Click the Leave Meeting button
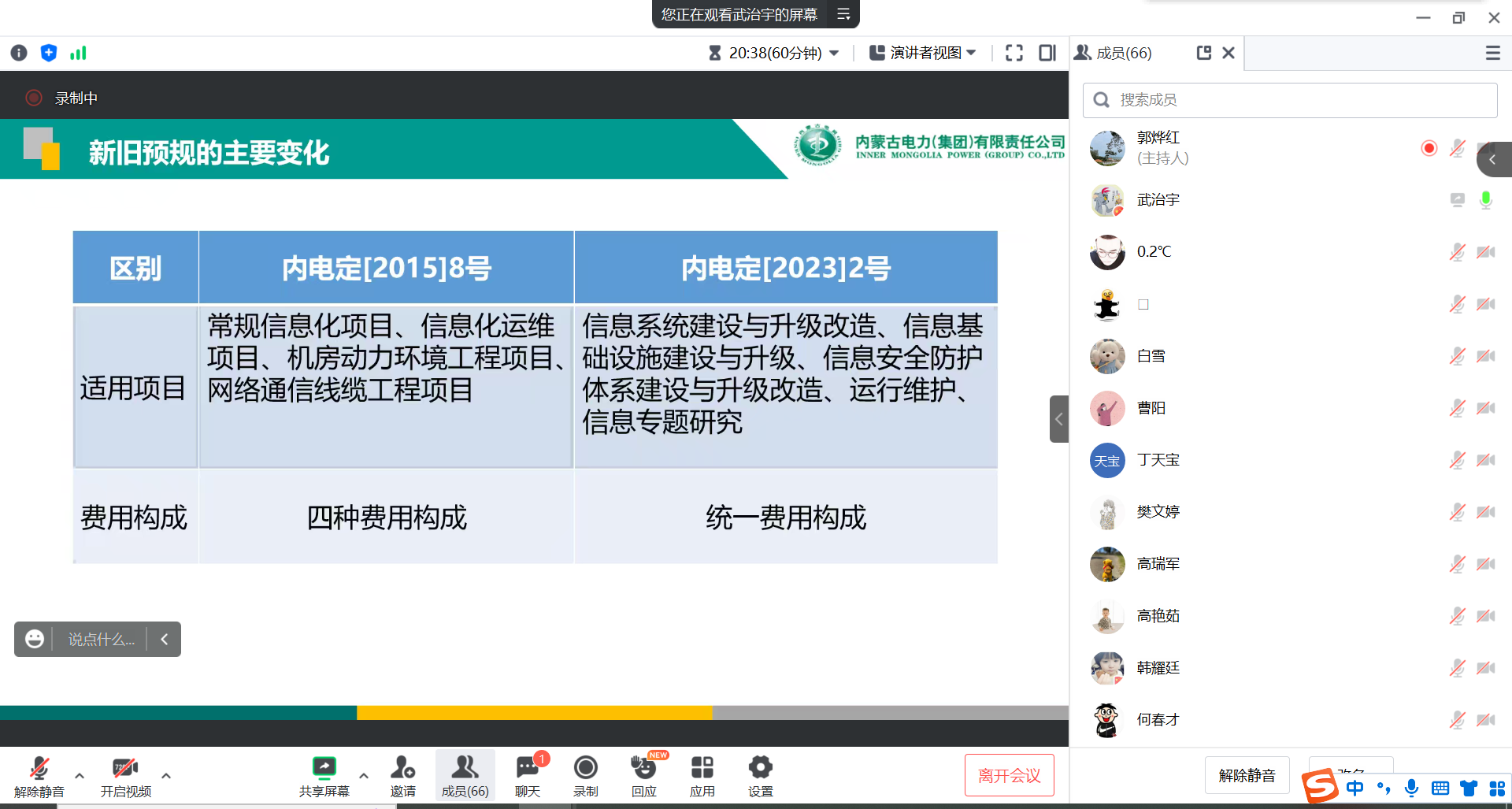The image size is (1512, 809). [1010, 776]
